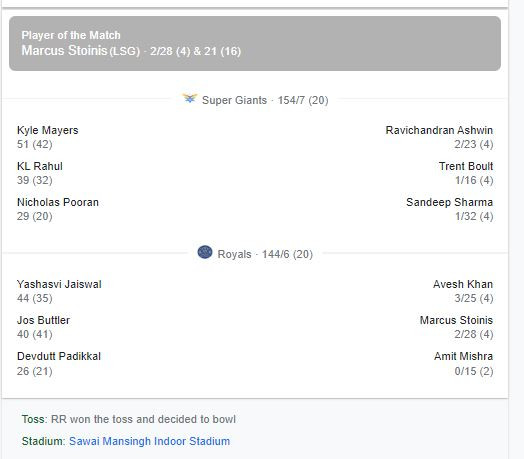Click the Royals team logo icon
Viewport: 524px width, 459px height.
[205, 252]
